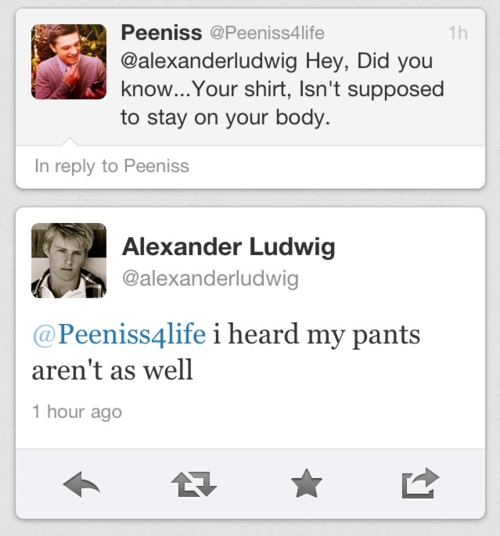Select the reply text about pants
Screen dimensions: 500x536
[x=226, y=352]
